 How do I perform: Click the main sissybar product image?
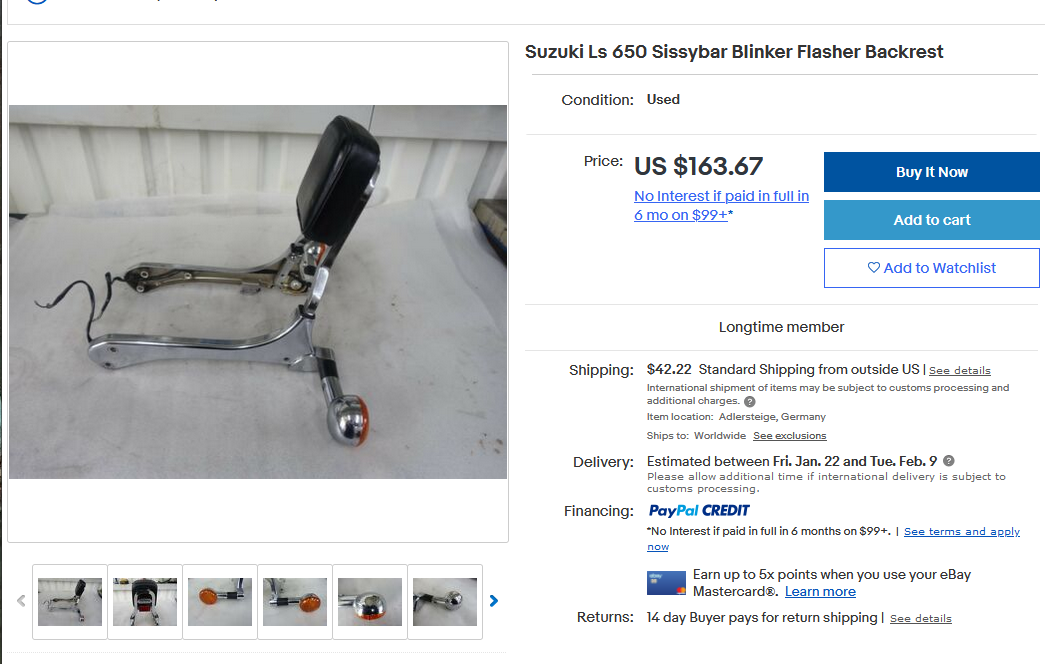(258, 291)
